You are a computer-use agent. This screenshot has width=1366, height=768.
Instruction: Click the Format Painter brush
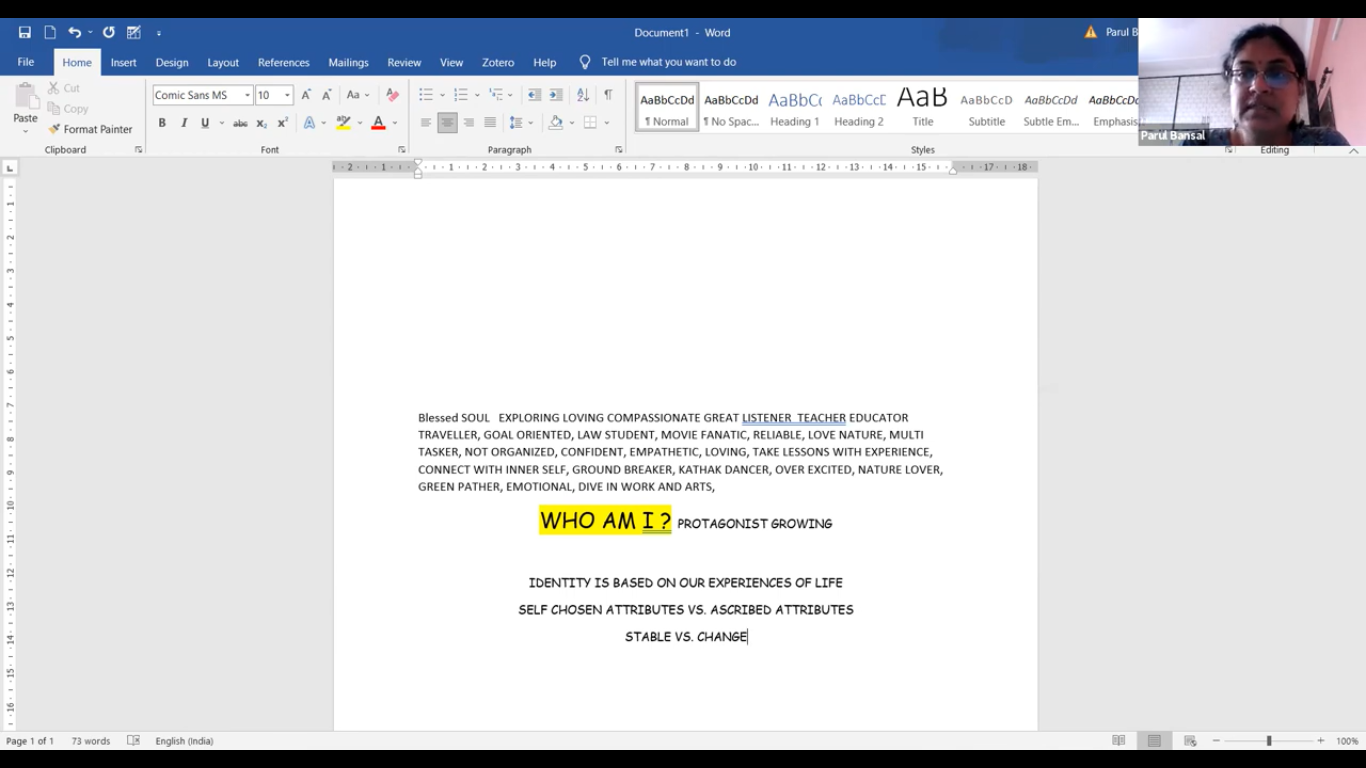90,129
